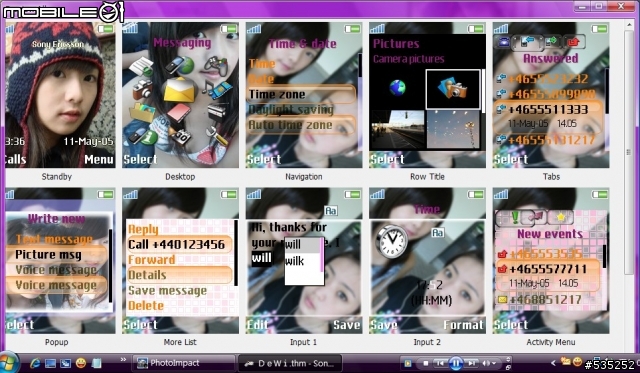Click the wrench settings icon in Desktop preview
The image size is (640, 373).
(216, 135)
